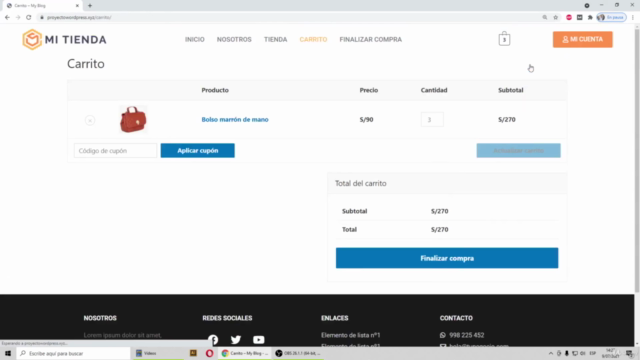Click the red extension icon in the toolbar

tap(569, 17)
